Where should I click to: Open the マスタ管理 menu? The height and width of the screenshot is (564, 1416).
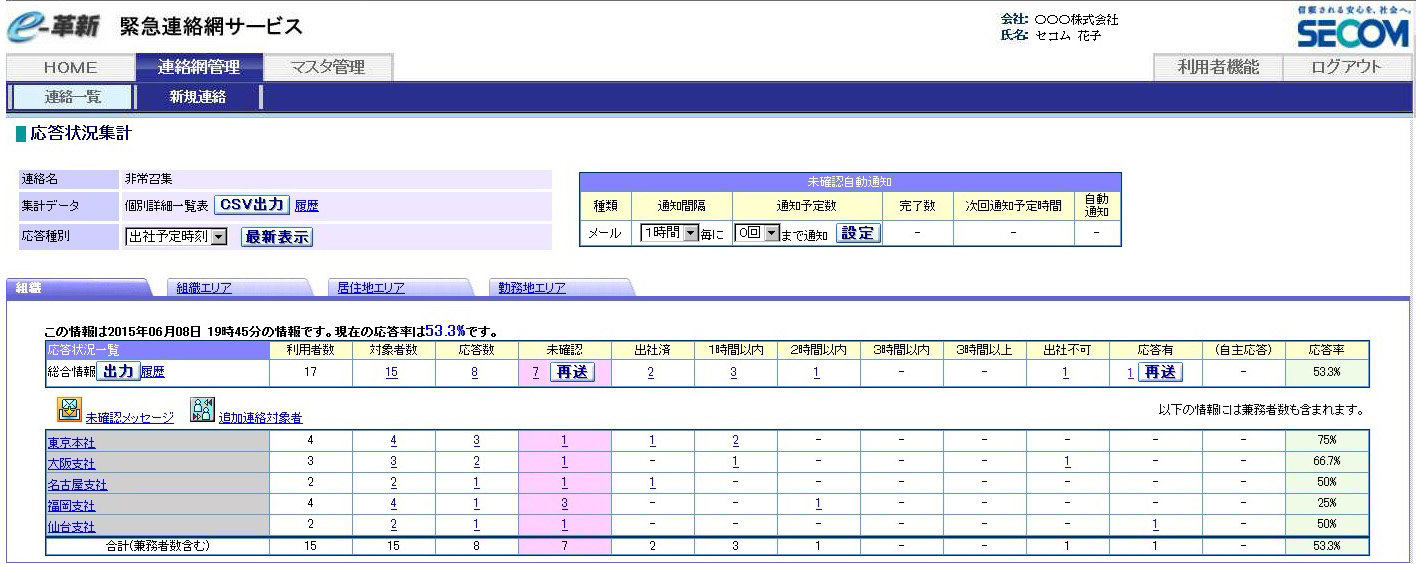pos(328,67)
